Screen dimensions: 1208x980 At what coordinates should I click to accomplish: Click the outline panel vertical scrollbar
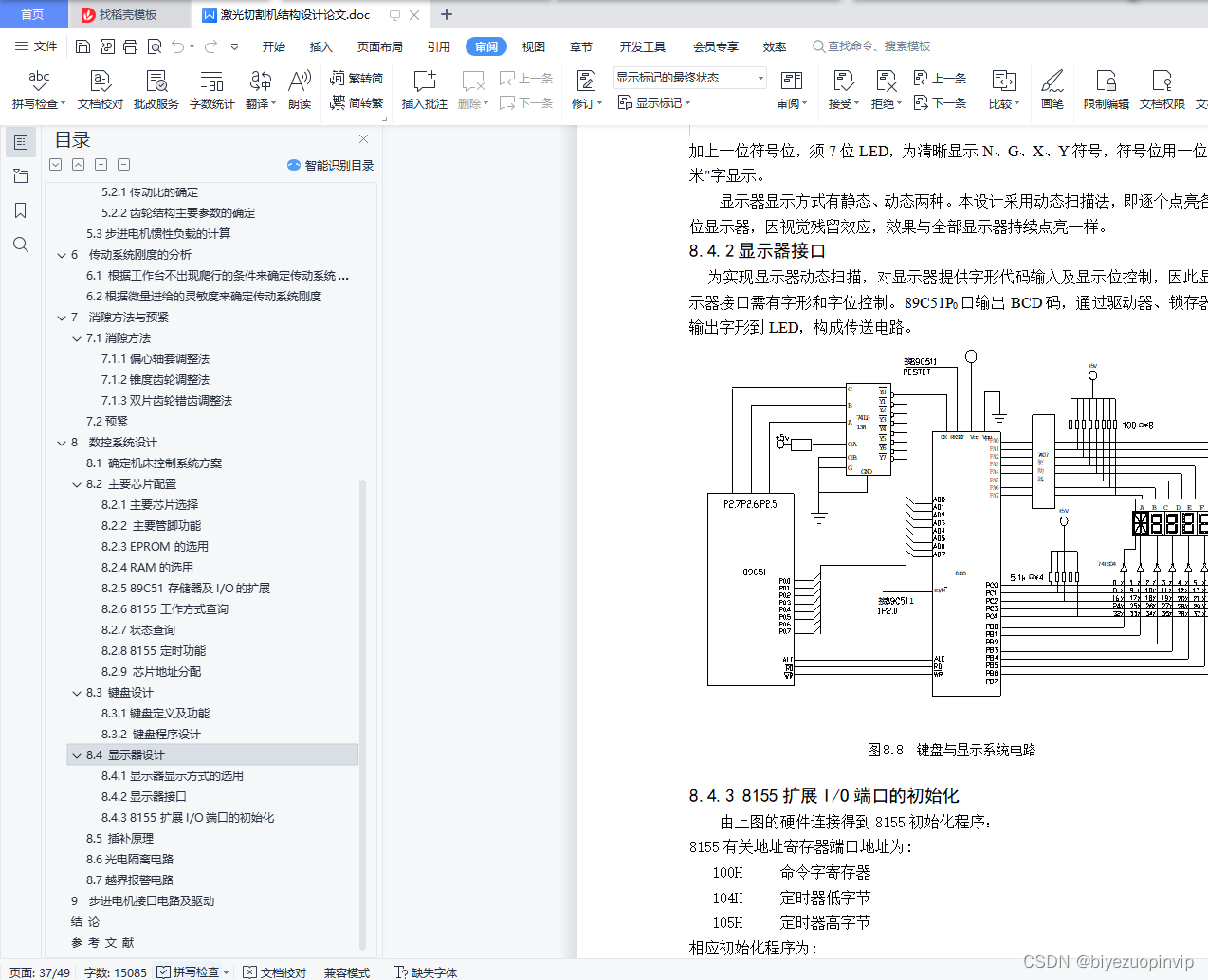362,715
